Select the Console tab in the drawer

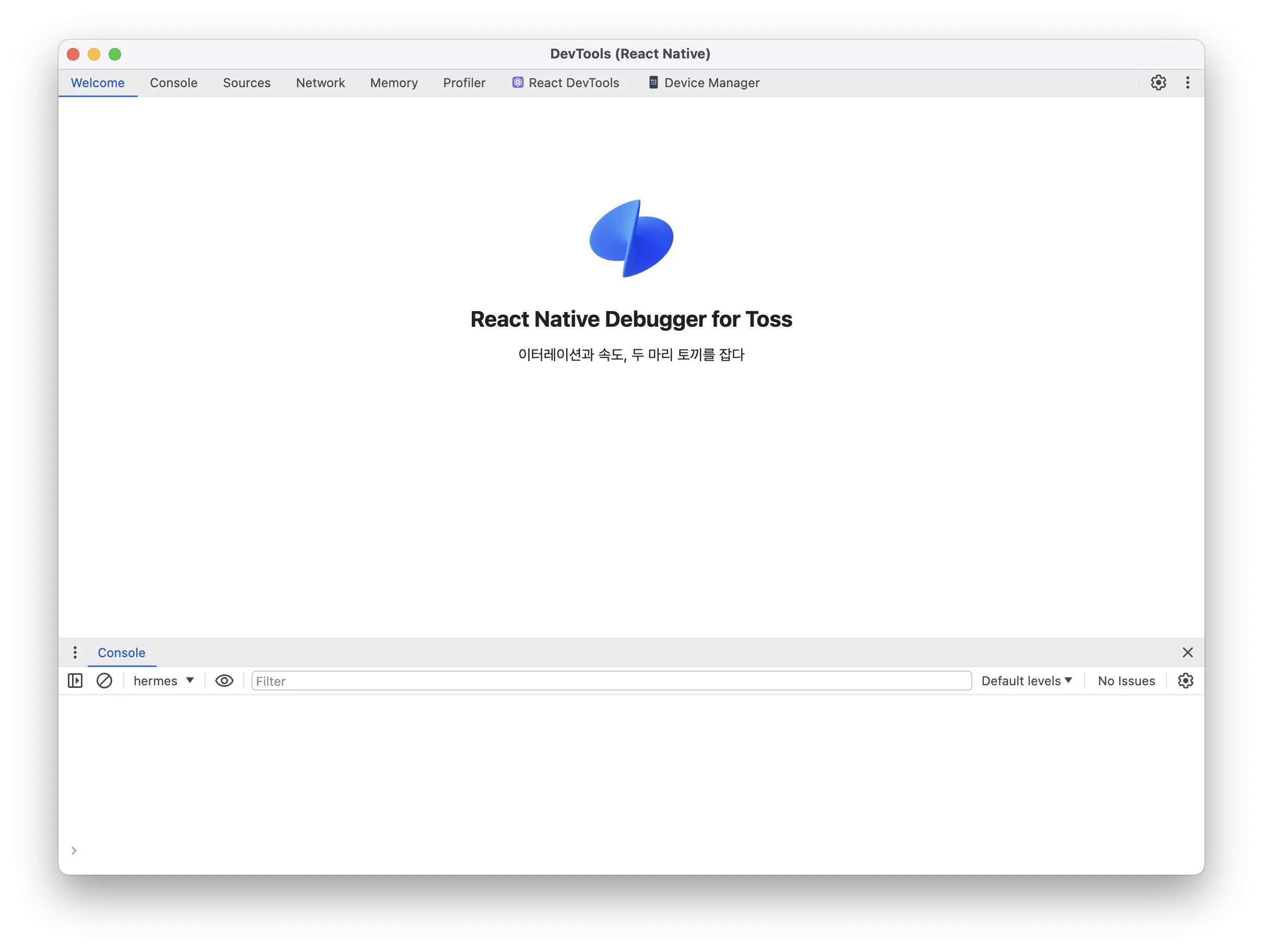point(122,653)
